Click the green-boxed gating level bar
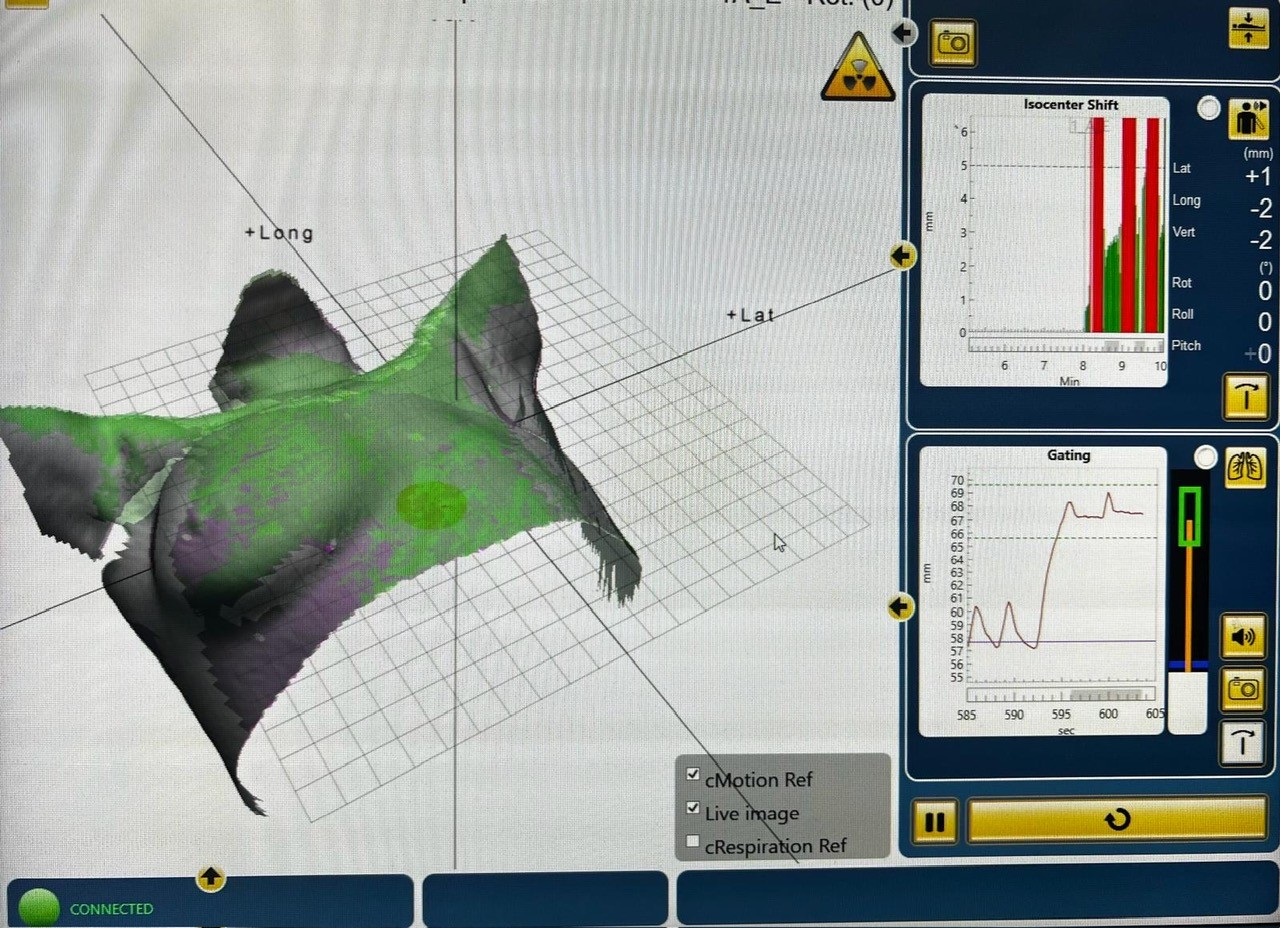Screen dimensions: 1280x928 click(1189, 516)
